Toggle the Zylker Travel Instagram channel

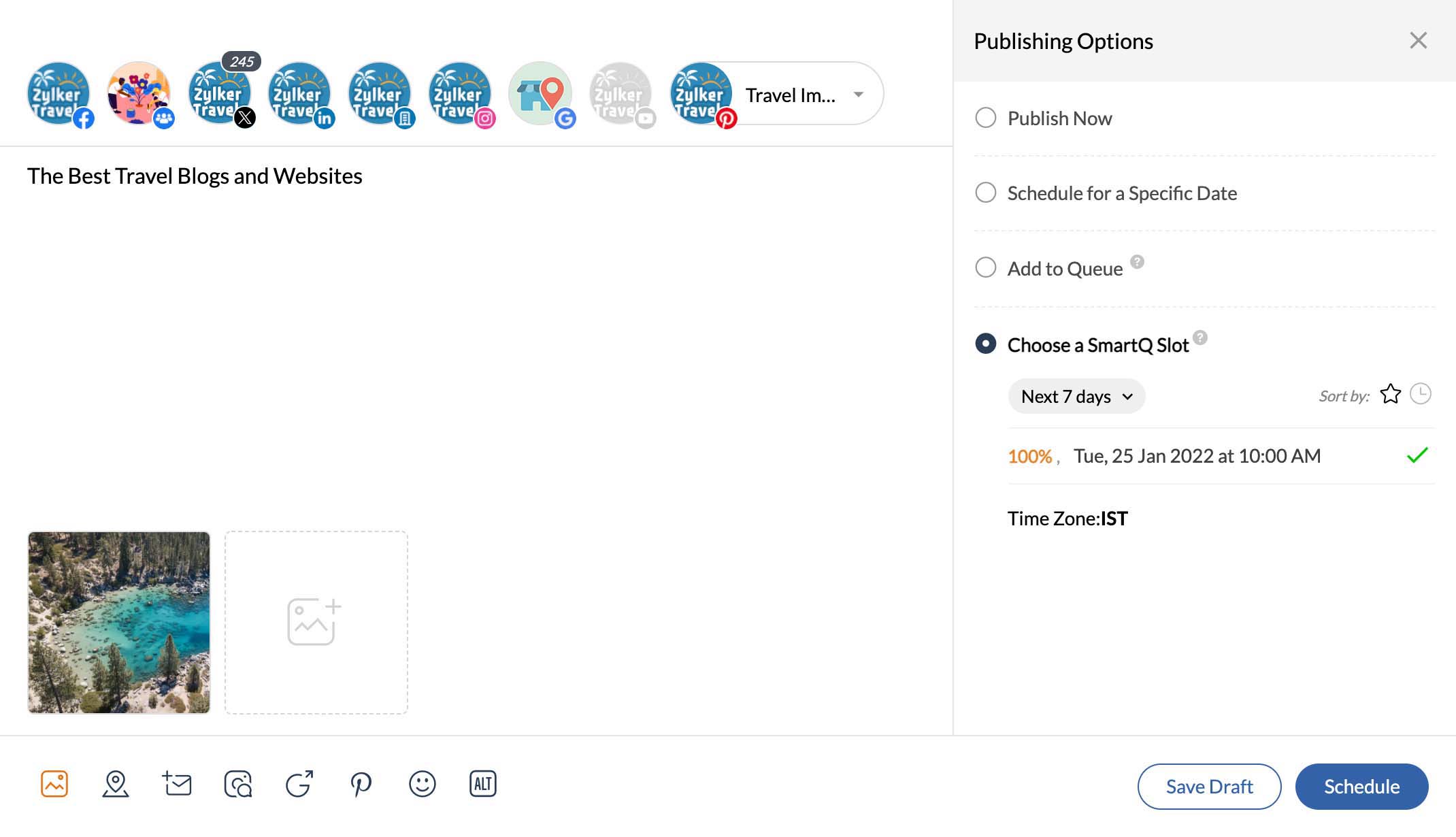tap(461, 94)
